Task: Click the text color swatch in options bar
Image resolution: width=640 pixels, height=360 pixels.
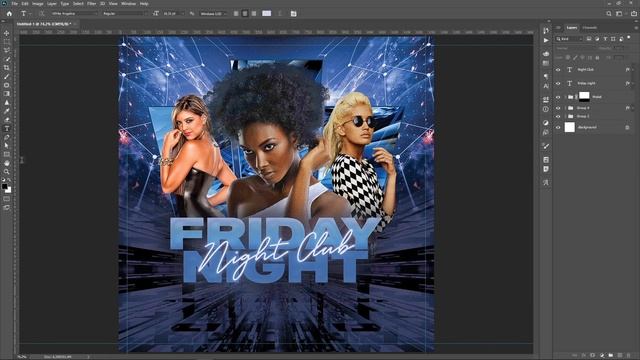Action: click(x=267, y=13)
